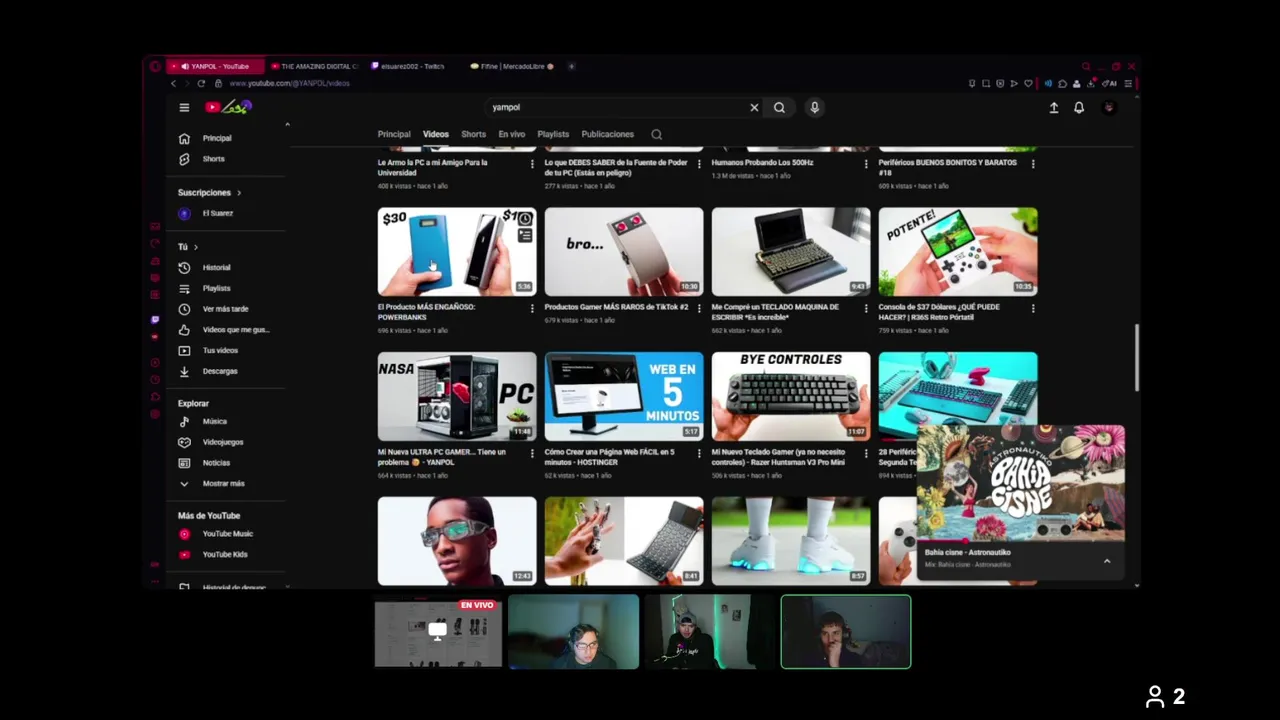Open Música under Explorar
1280x720 pixels.
[215, 421]
